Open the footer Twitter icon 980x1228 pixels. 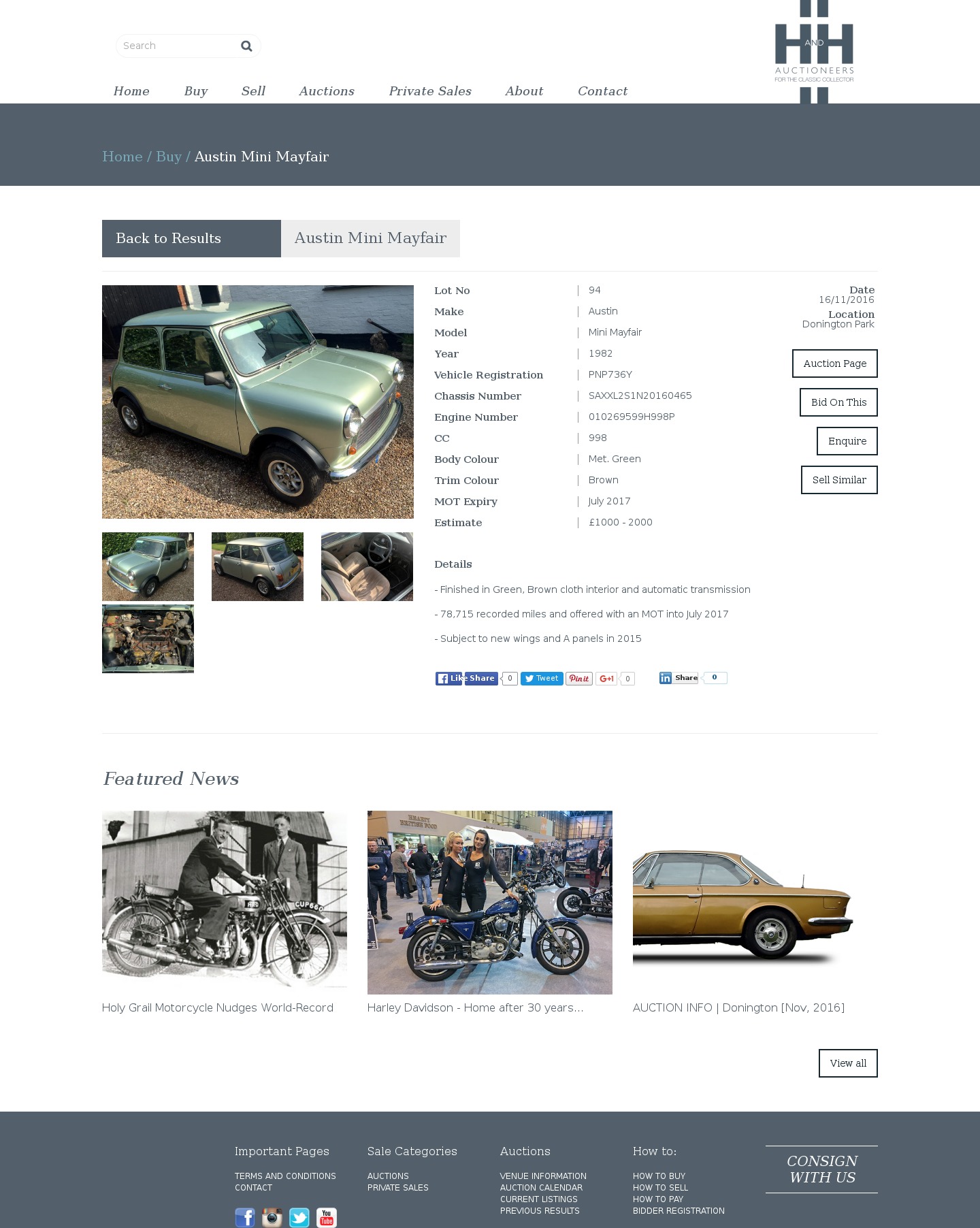(299, 1217)
